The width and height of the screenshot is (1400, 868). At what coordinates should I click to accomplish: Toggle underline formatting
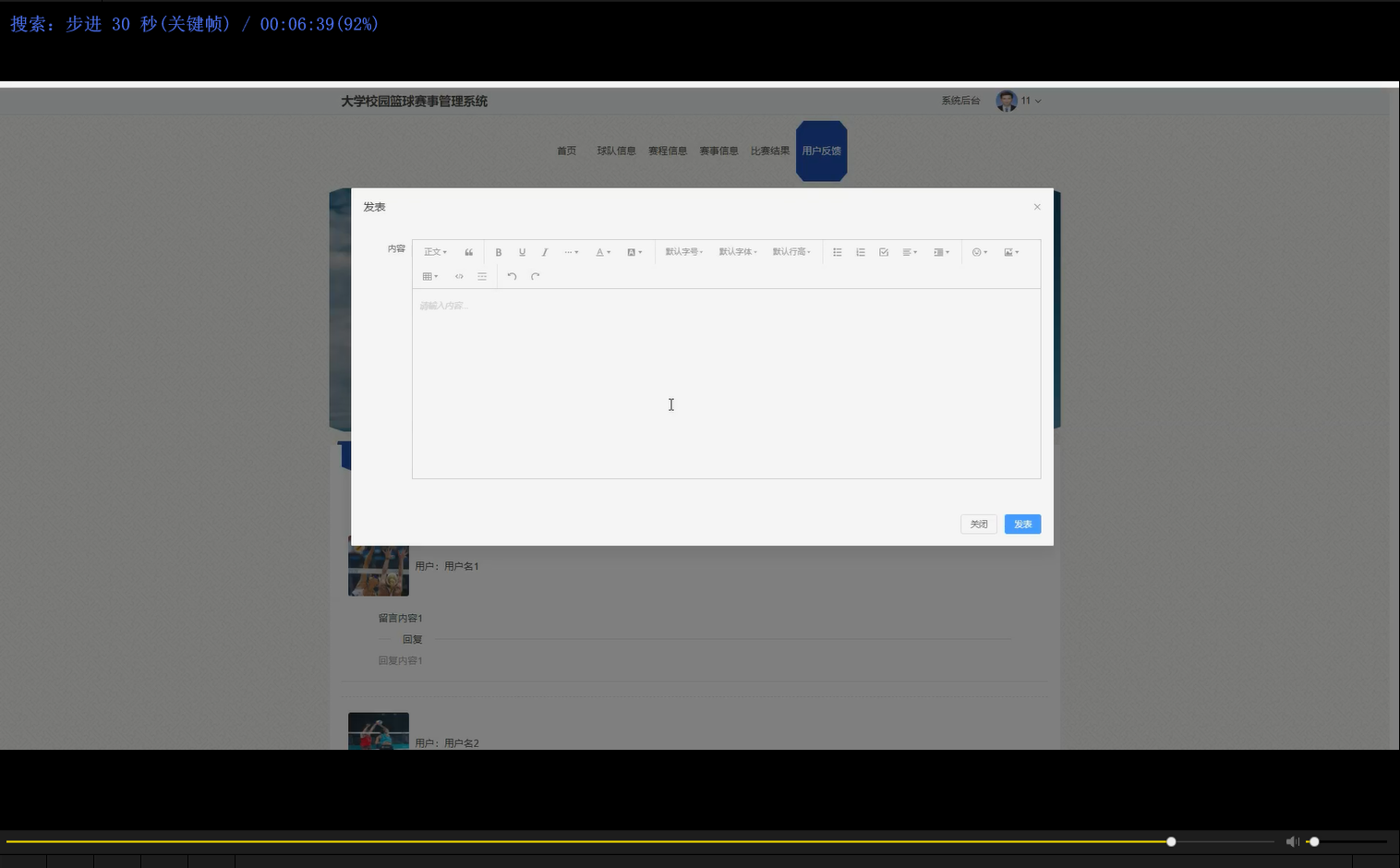point(522,252)
